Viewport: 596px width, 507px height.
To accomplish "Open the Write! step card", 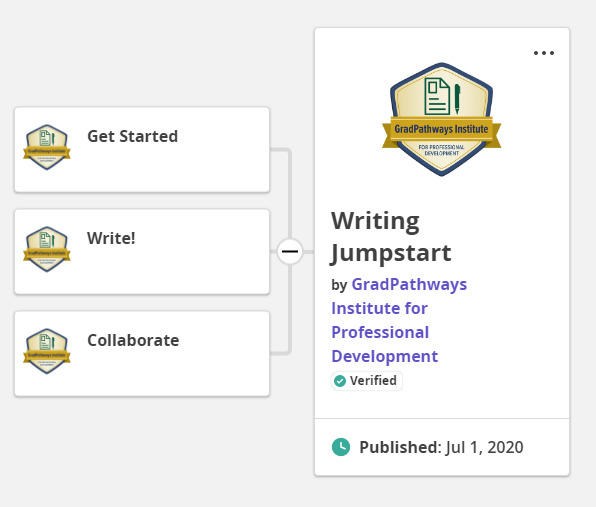I will coord(142,252).
